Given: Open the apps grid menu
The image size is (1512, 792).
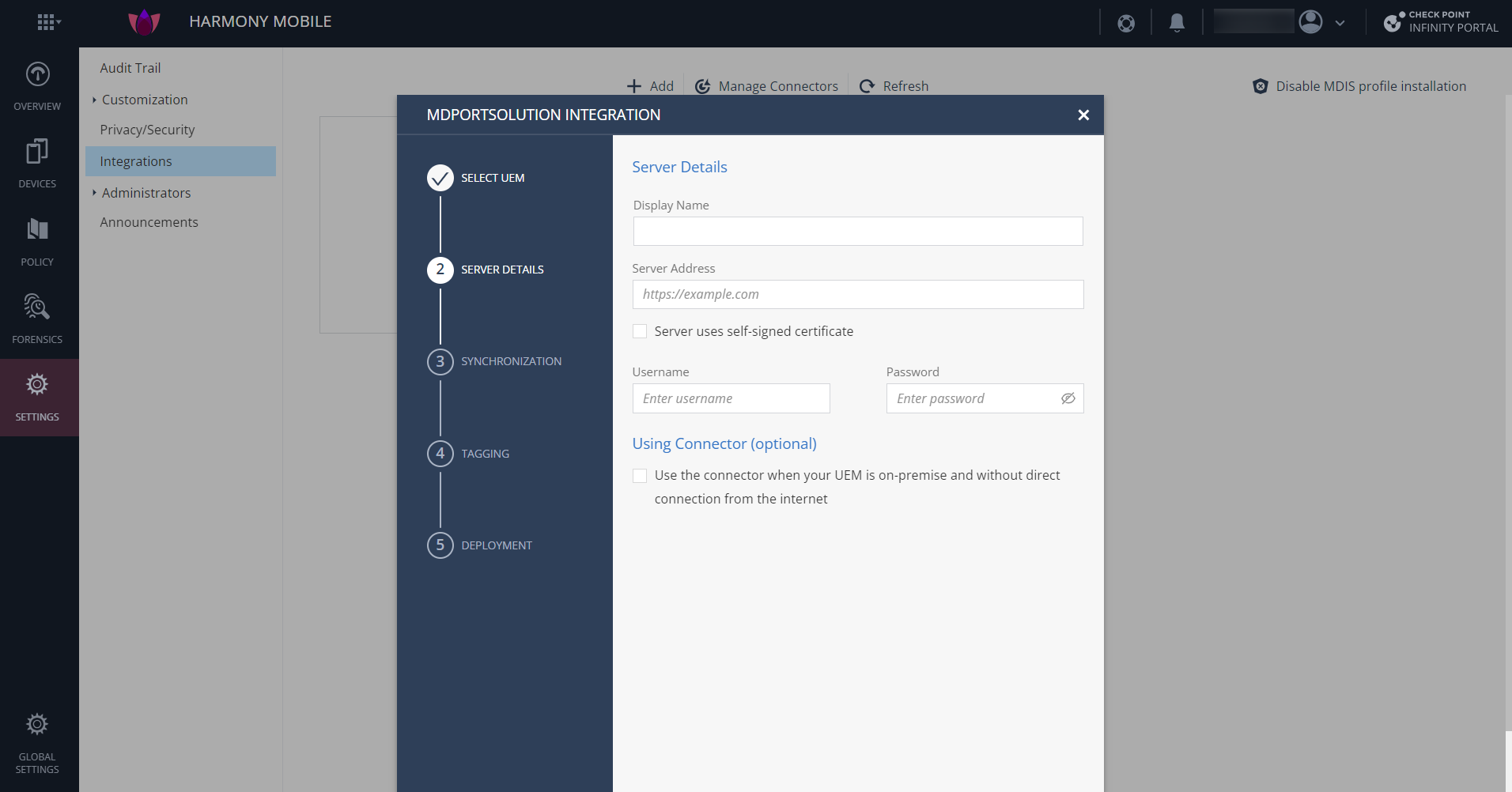Looking at the screenshot, I should [x=48, y=22].
